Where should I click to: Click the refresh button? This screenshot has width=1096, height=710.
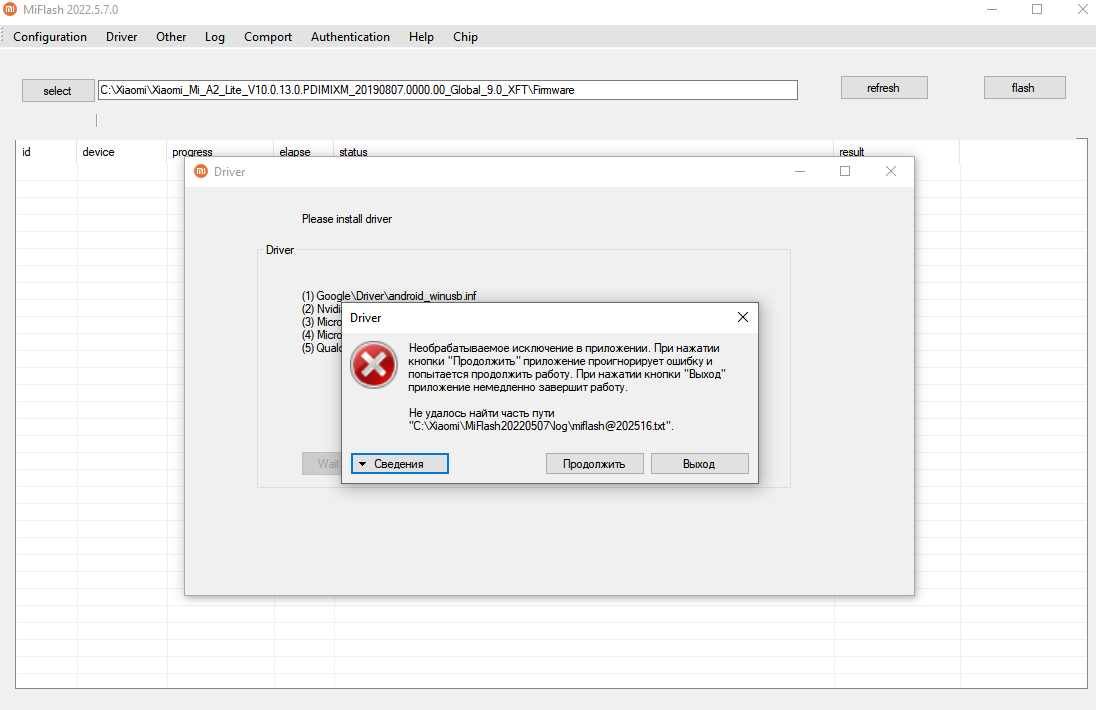coord(883,88)
